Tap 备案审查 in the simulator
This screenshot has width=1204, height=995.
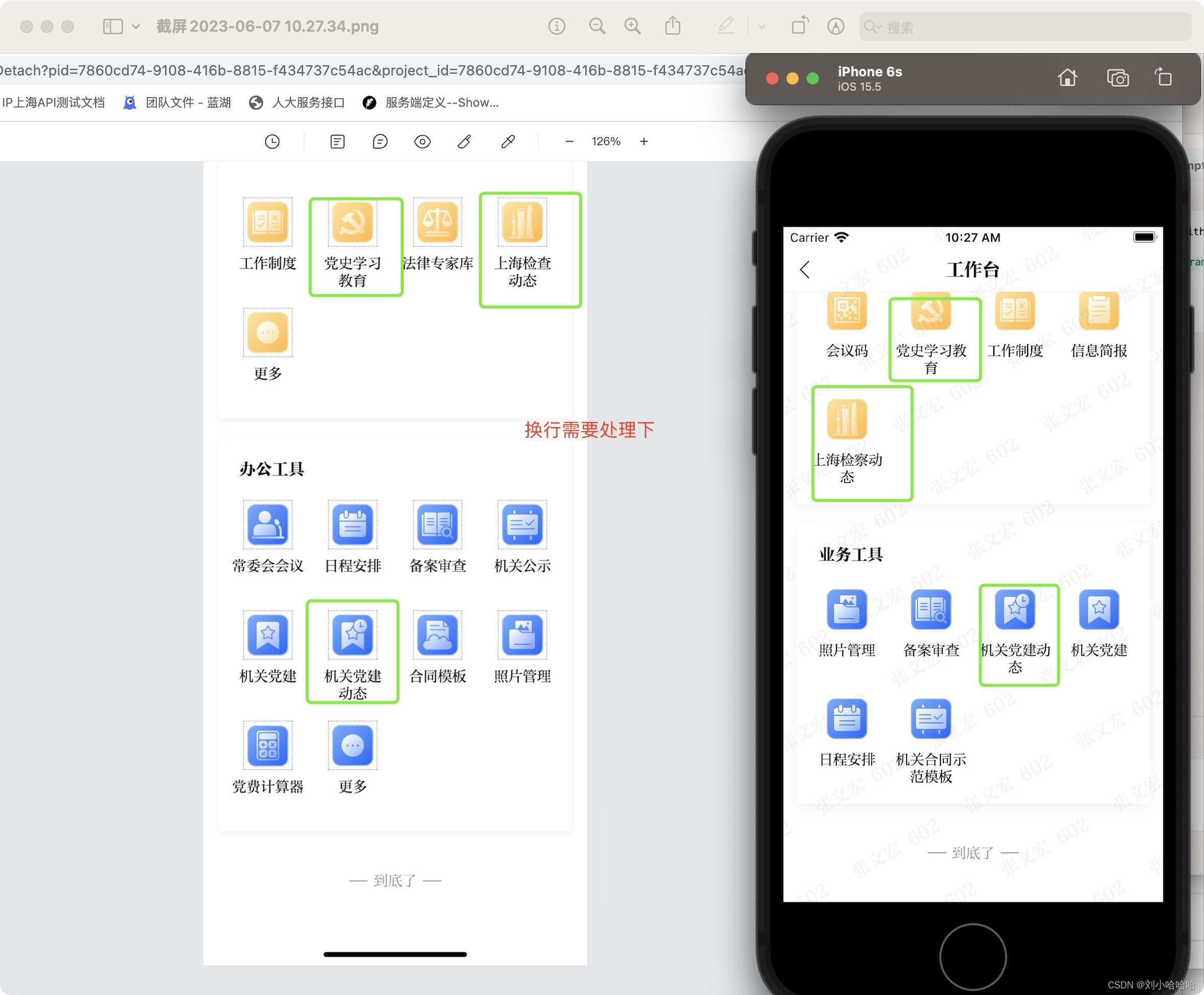(x=931, y=624)
